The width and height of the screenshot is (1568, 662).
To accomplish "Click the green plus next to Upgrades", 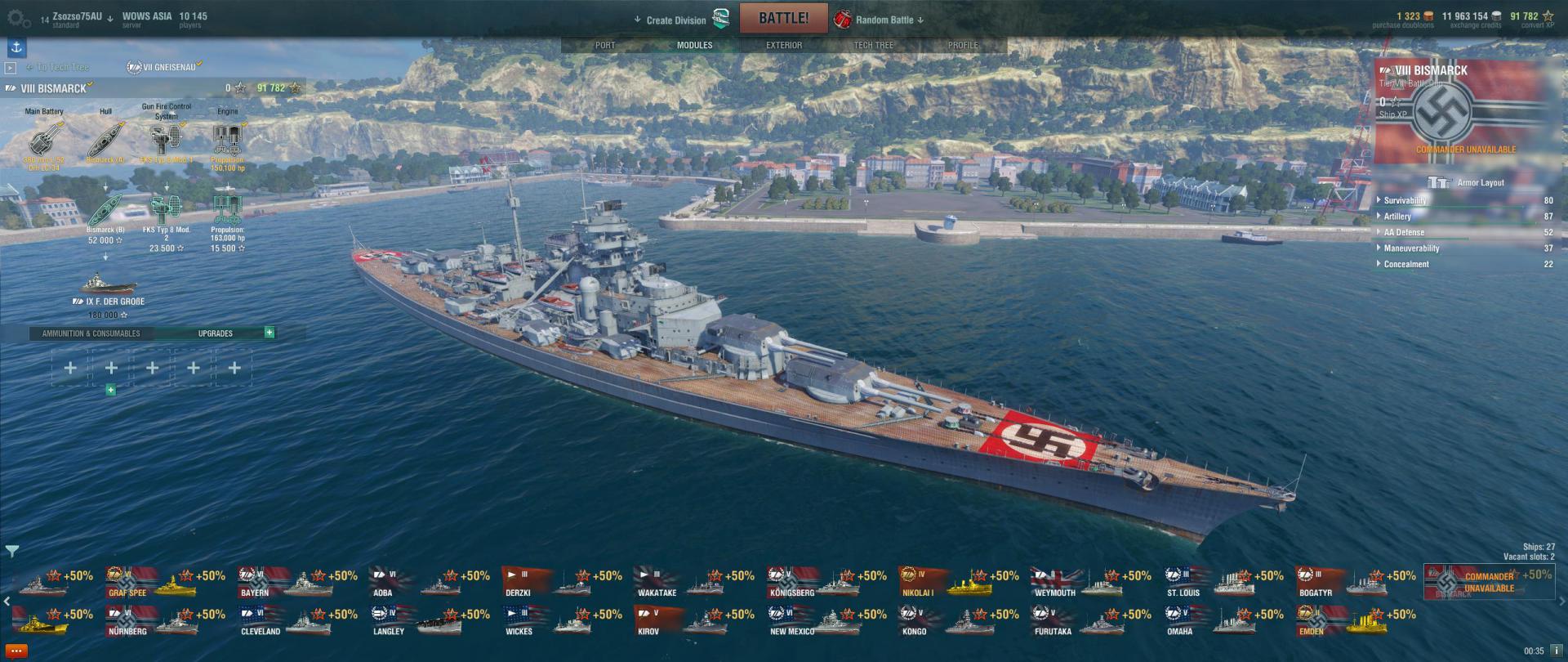I will [x=269, y=333].
